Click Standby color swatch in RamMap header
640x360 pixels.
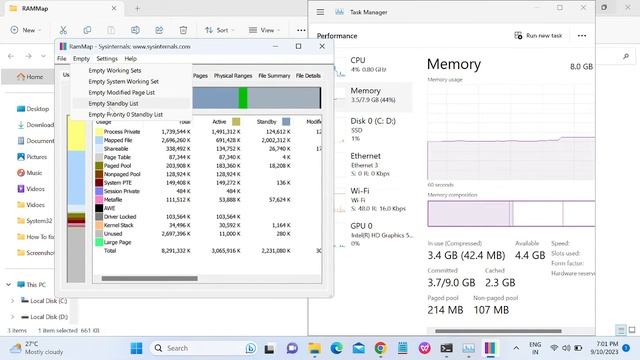286,122
